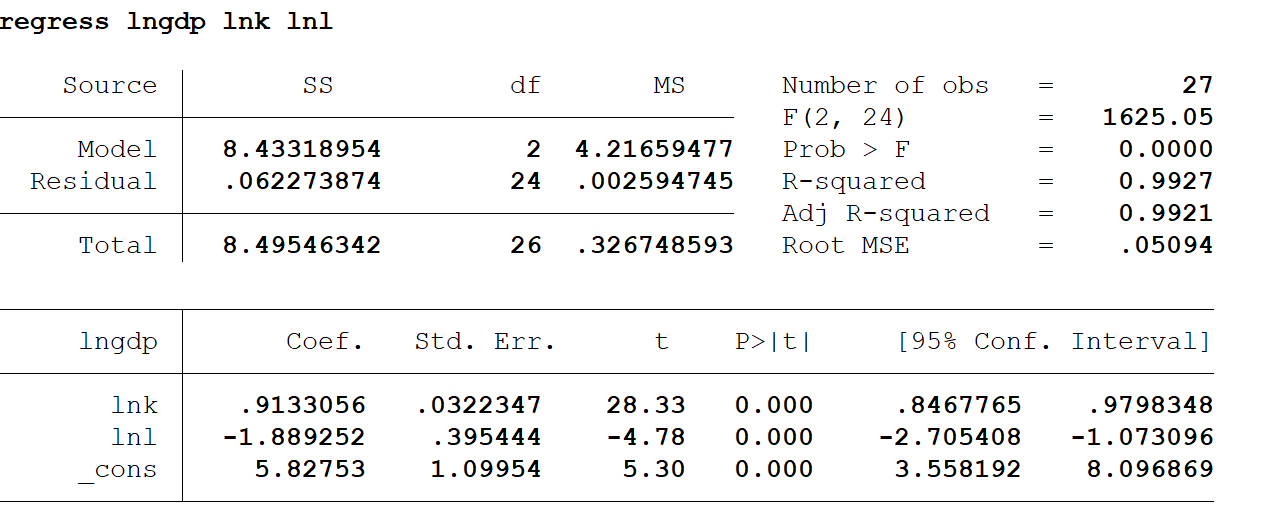The image size is (1283, 531).
Task: Click the _cons row label
Action: [118, 470]
